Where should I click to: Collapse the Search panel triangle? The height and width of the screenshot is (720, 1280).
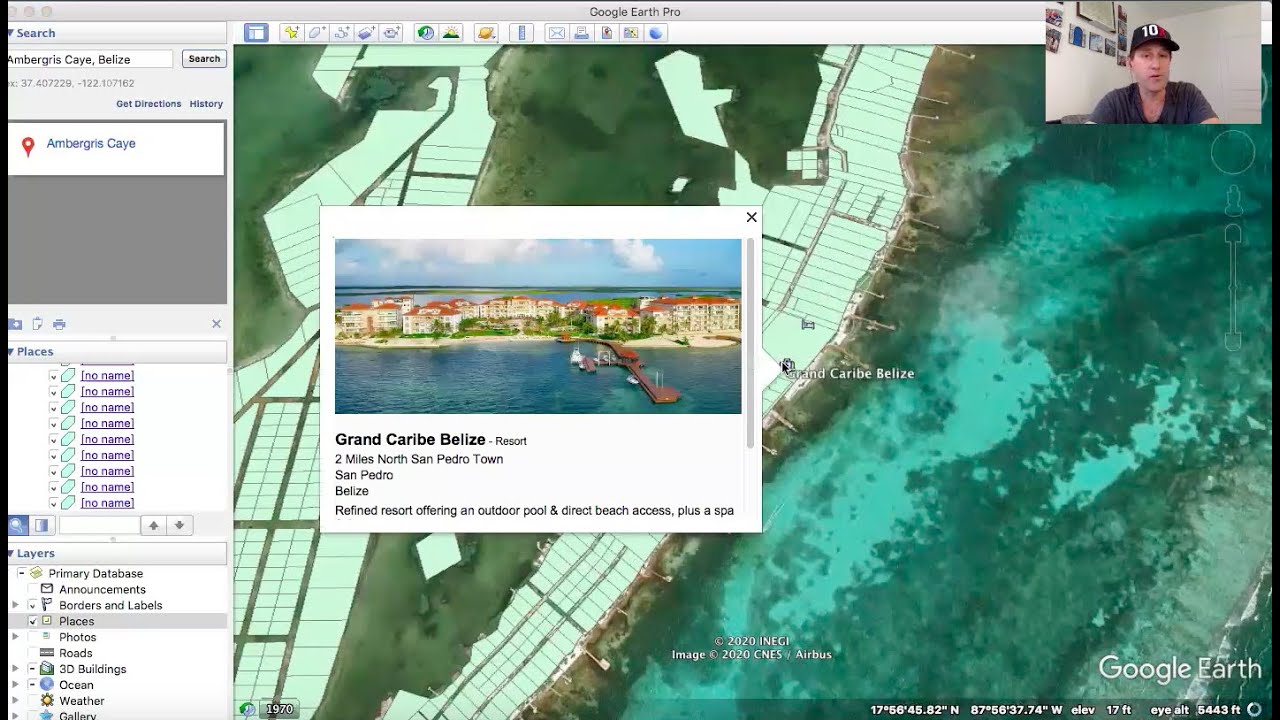[11, 33]
